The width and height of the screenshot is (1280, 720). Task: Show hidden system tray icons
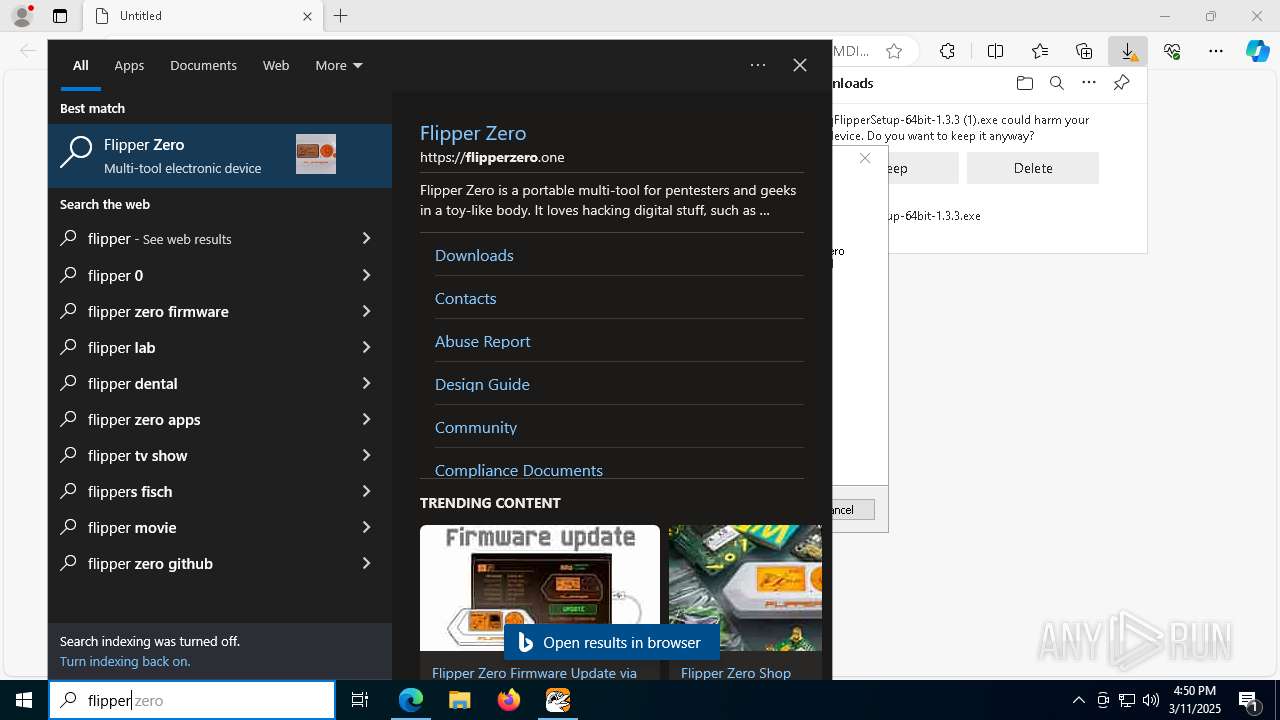click(x=1078, y=700)
